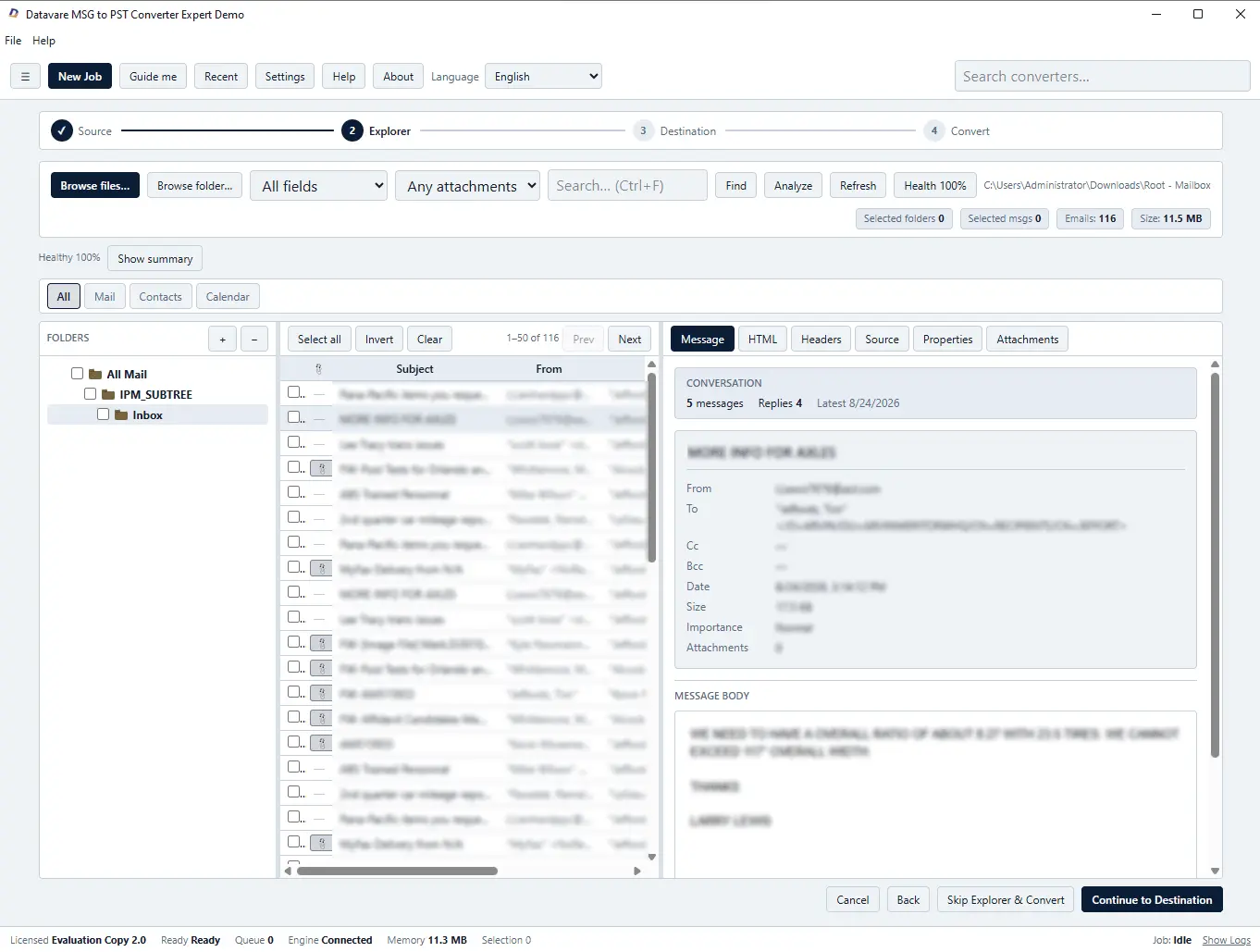Open the Attachments tab in preview pane
This screenshot has height=952, width=1260.
pos(1028,340)
